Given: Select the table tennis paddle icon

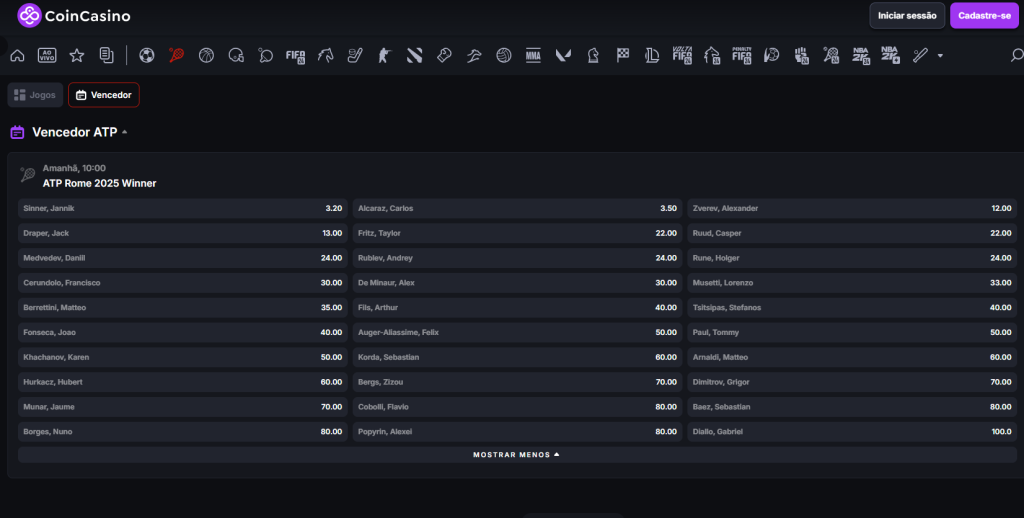Looking at the screenshot, I should (x=266, y=56).
